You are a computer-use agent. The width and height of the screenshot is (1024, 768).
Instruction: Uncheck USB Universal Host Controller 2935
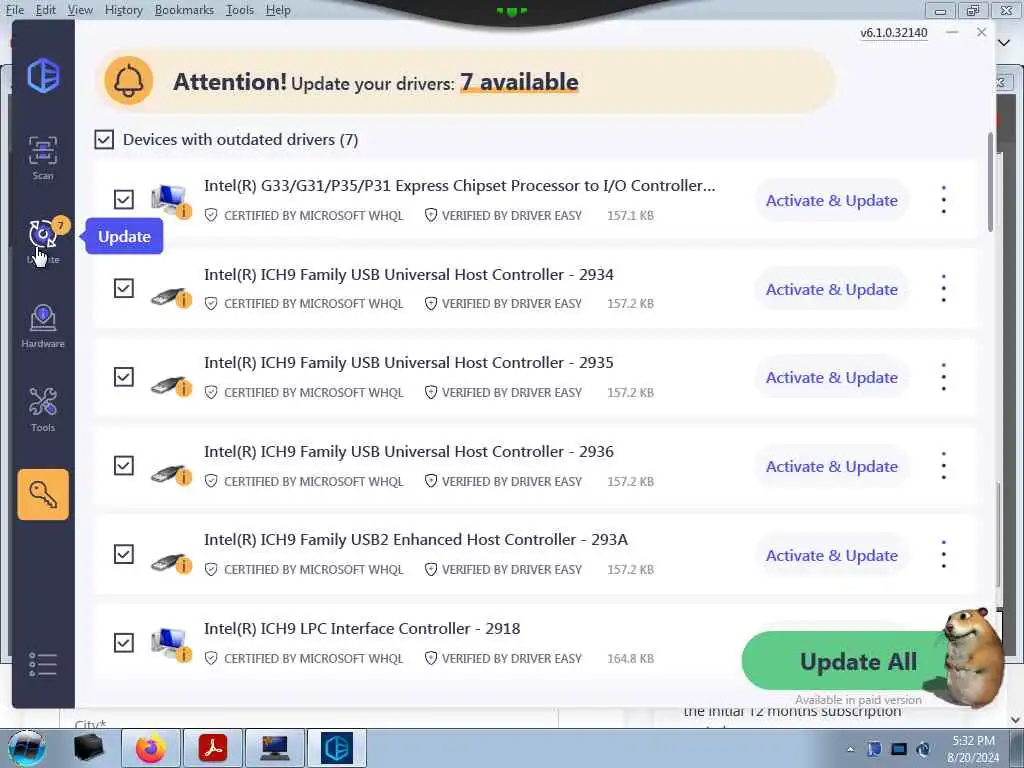point(123,377)
